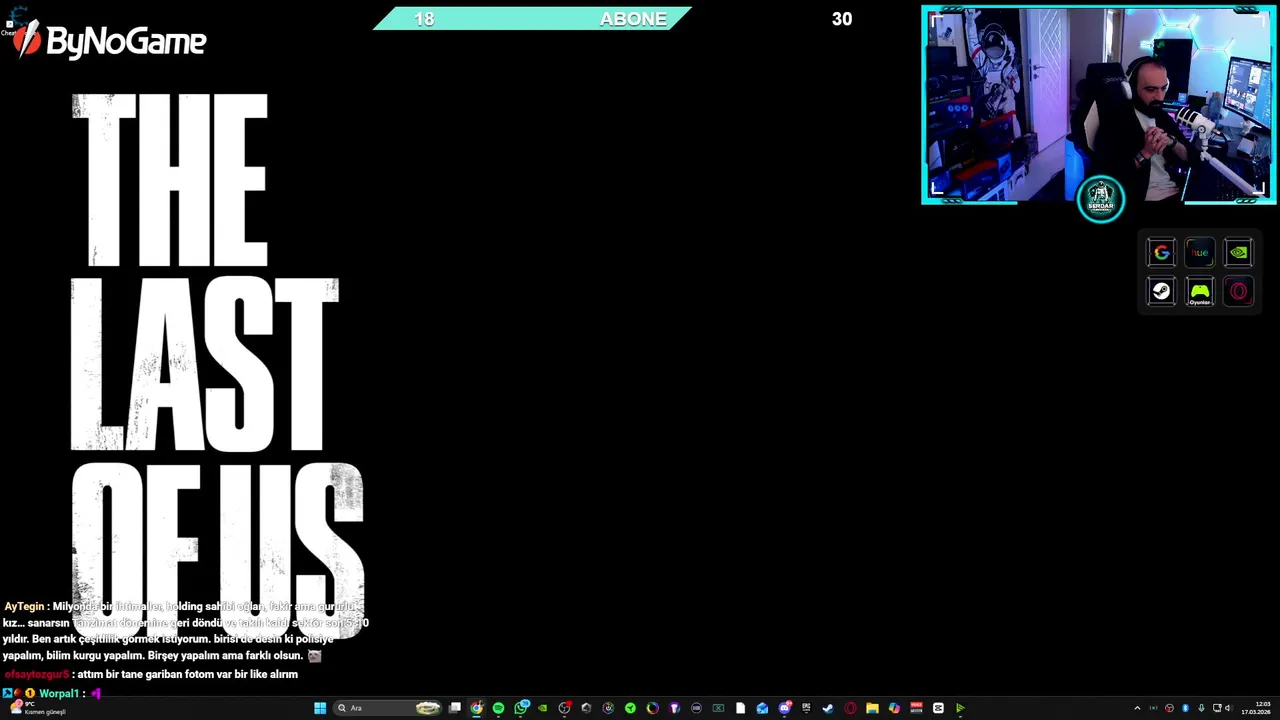Open the Philips hue shortcut tile
Viewport: 1280px width, 720px height.
point(1199,253)
